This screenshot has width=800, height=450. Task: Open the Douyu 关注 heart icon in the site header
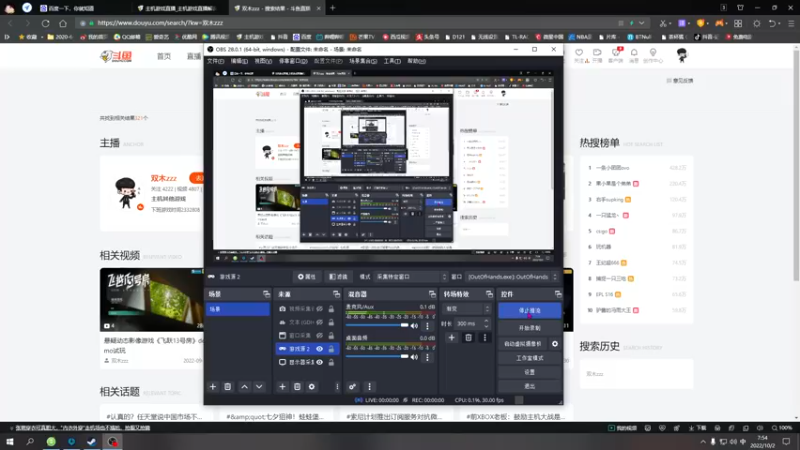(579, 53)
